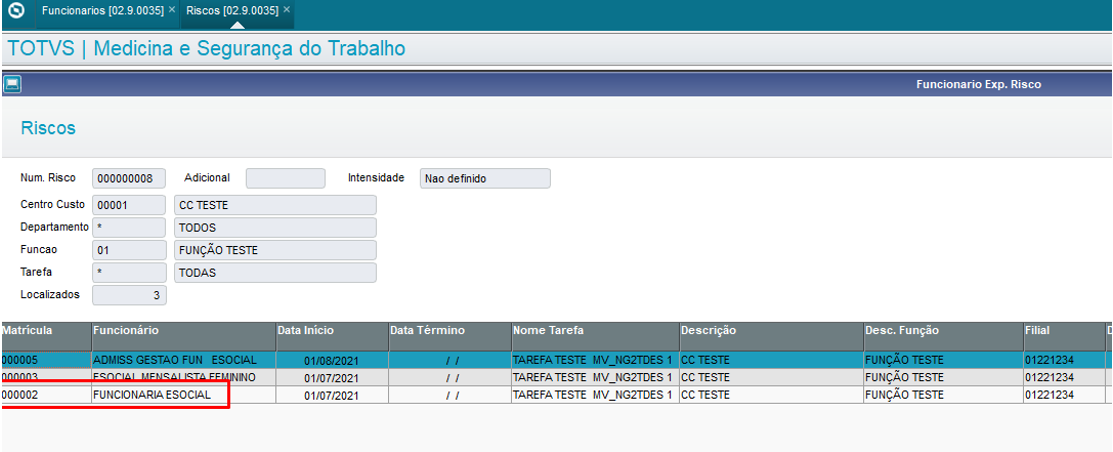Click the empty Adicional field
This screenshot has width=1113, height=452.
(x=285, y=178)
